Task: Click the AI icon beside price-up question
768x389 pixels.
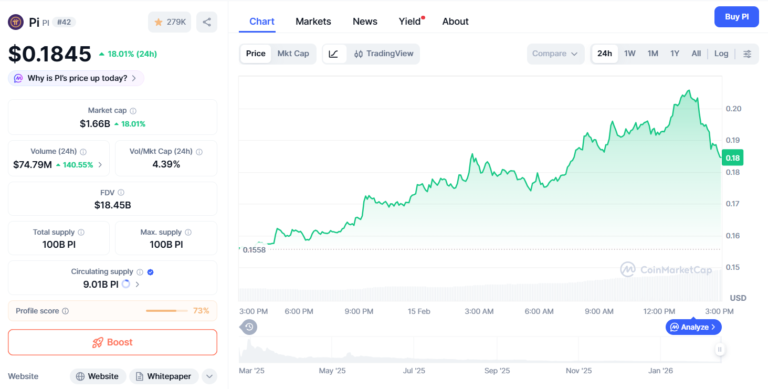Action: click(18, 78)
